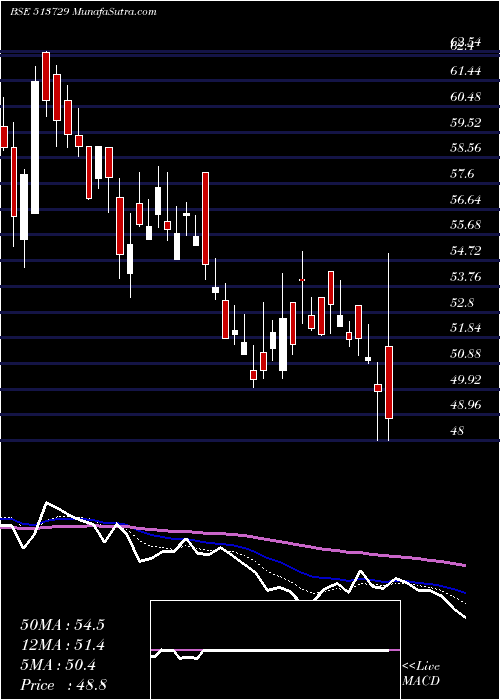Click the 56.64 price axis label
The height and width of the screenshot is (700, 500).
[x=466, y=200]
